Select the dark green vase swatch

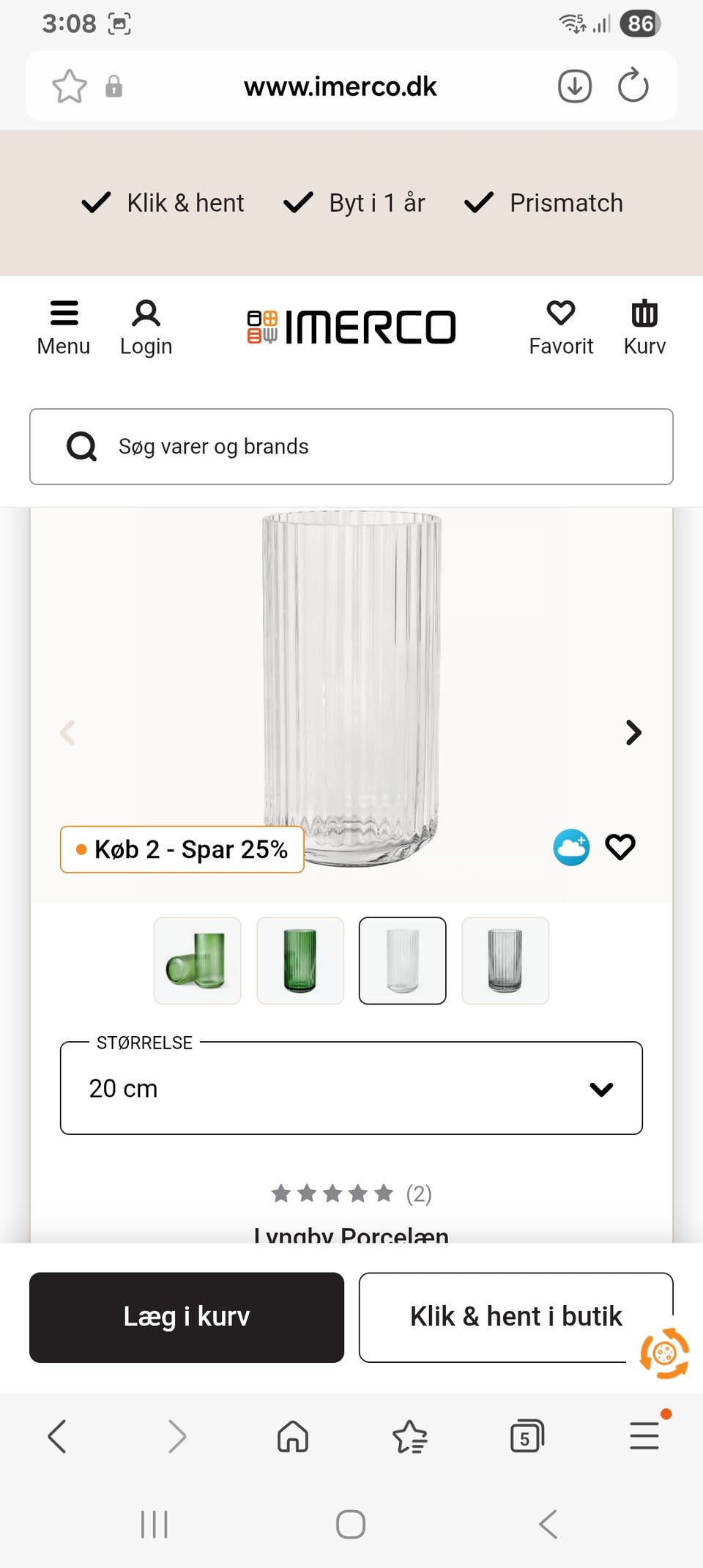coord(300,961)
